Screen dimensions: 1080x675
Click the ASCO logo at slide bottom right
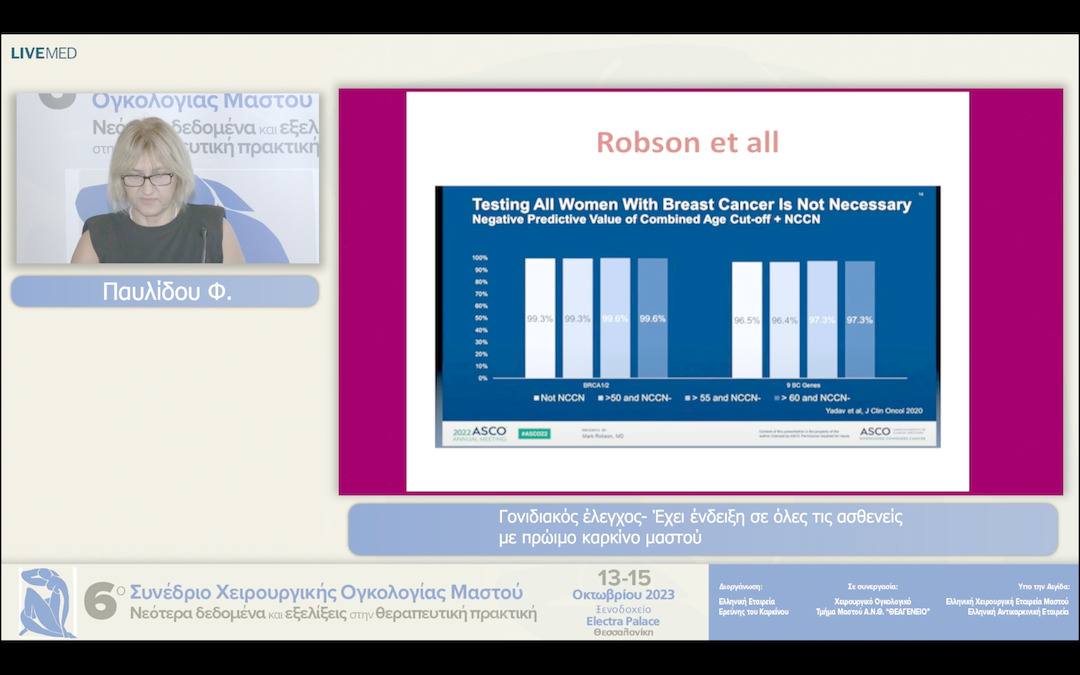coord(875,431)
